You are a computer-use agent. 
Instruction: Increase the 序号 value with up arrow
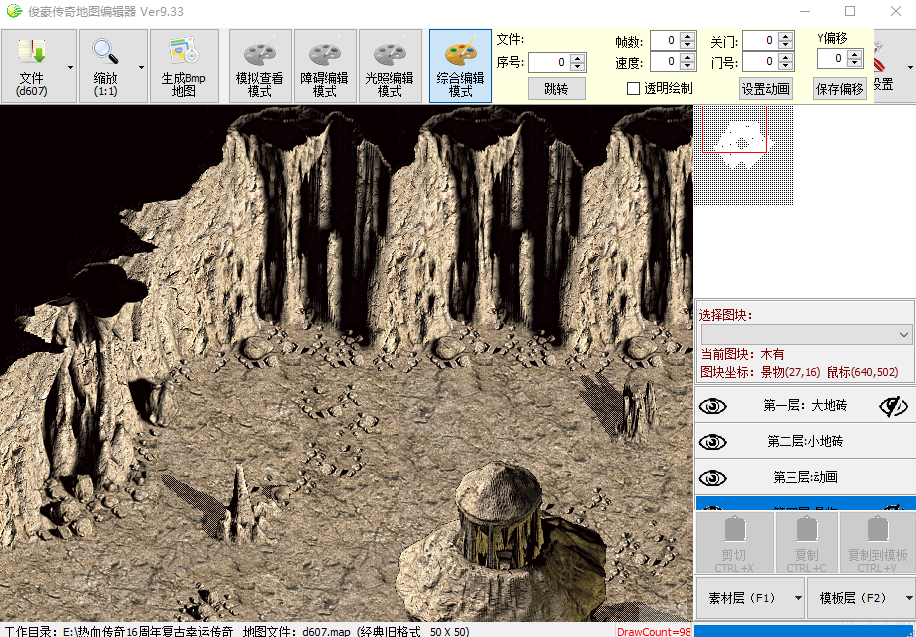click(578, 58)
